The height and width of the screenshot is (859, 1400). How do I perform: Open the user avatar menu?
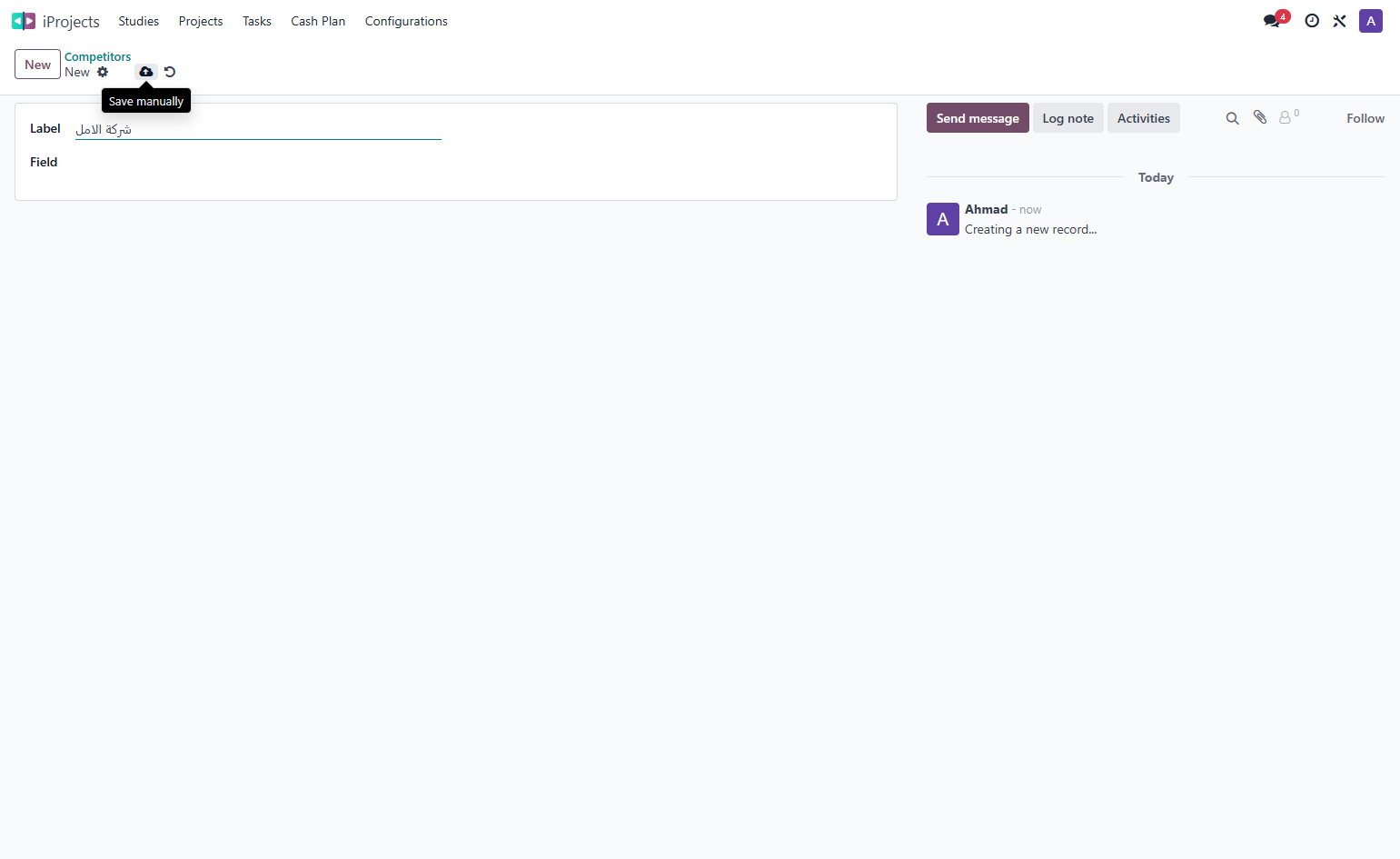(x=1371, y=21)
